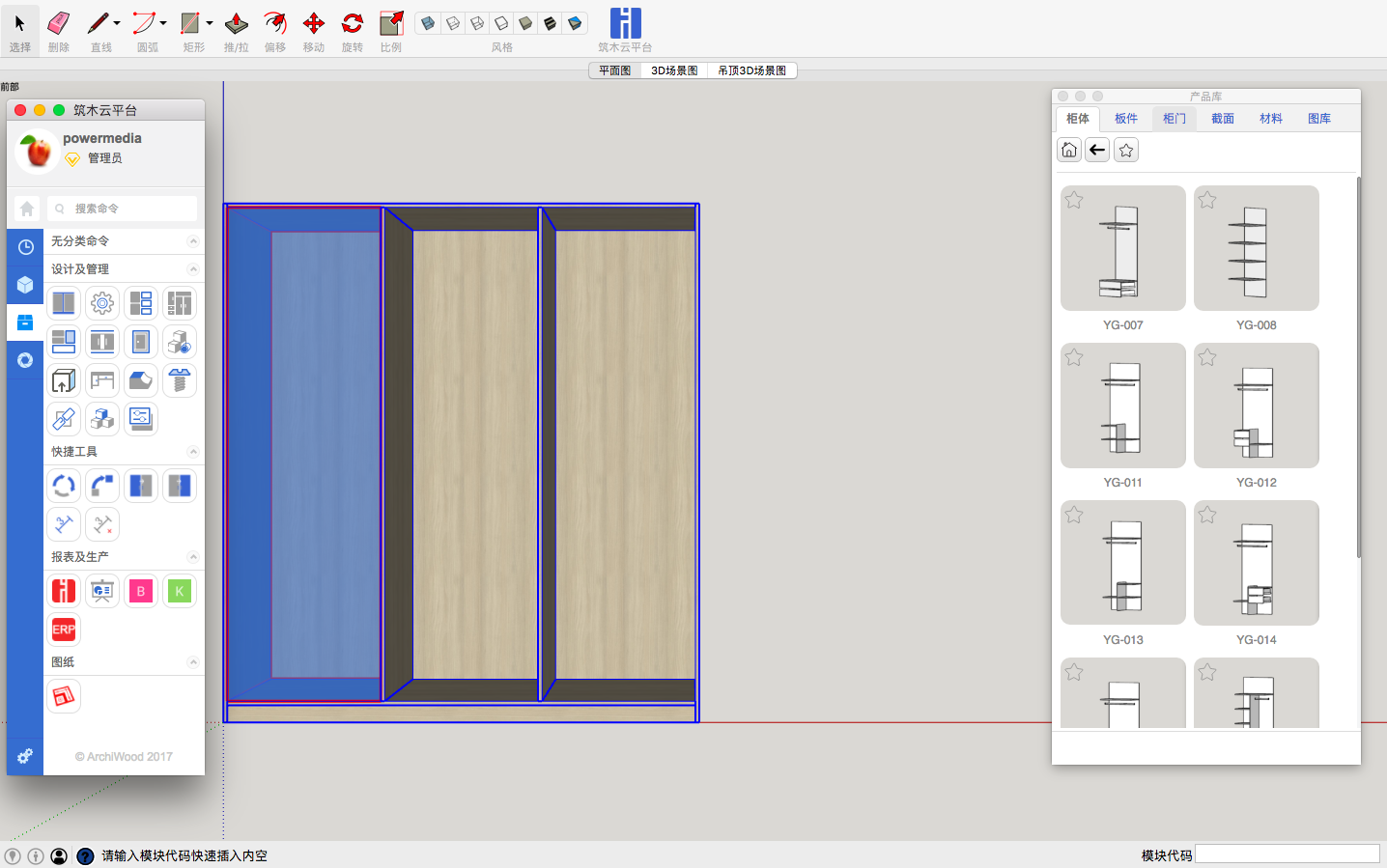
Task: Open the 筑木云平台 toolbar icon
Action: (625, 23)
